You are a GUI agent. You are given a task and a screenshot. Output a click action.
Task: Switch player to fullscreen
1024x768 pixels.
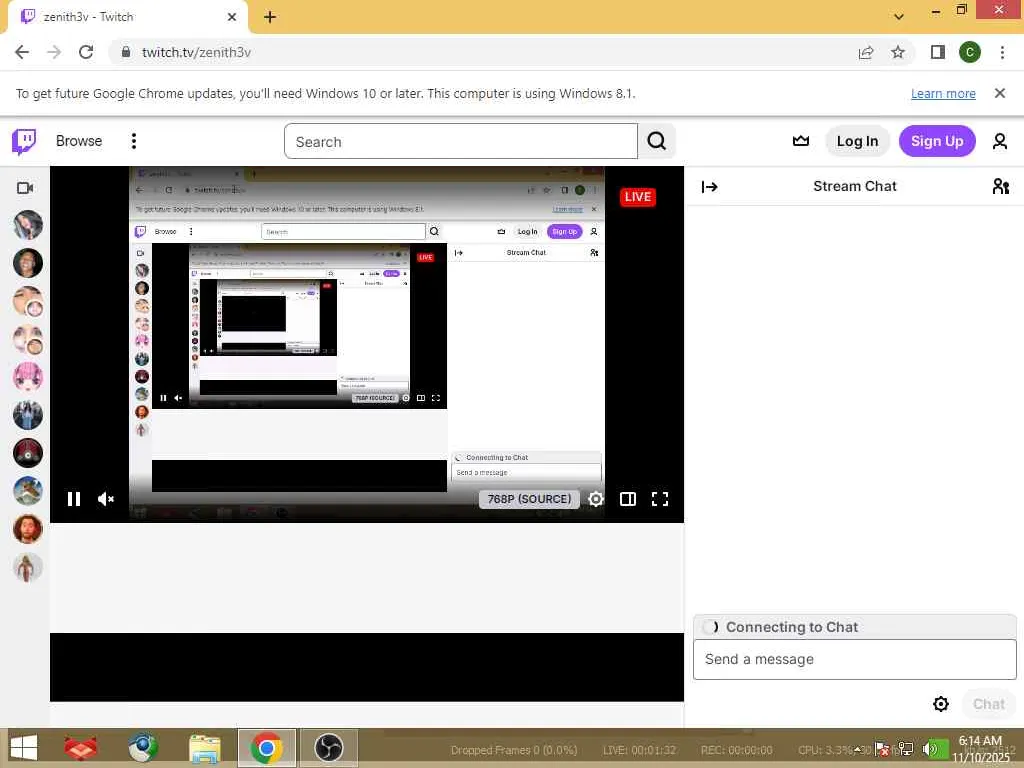point(660,499)
